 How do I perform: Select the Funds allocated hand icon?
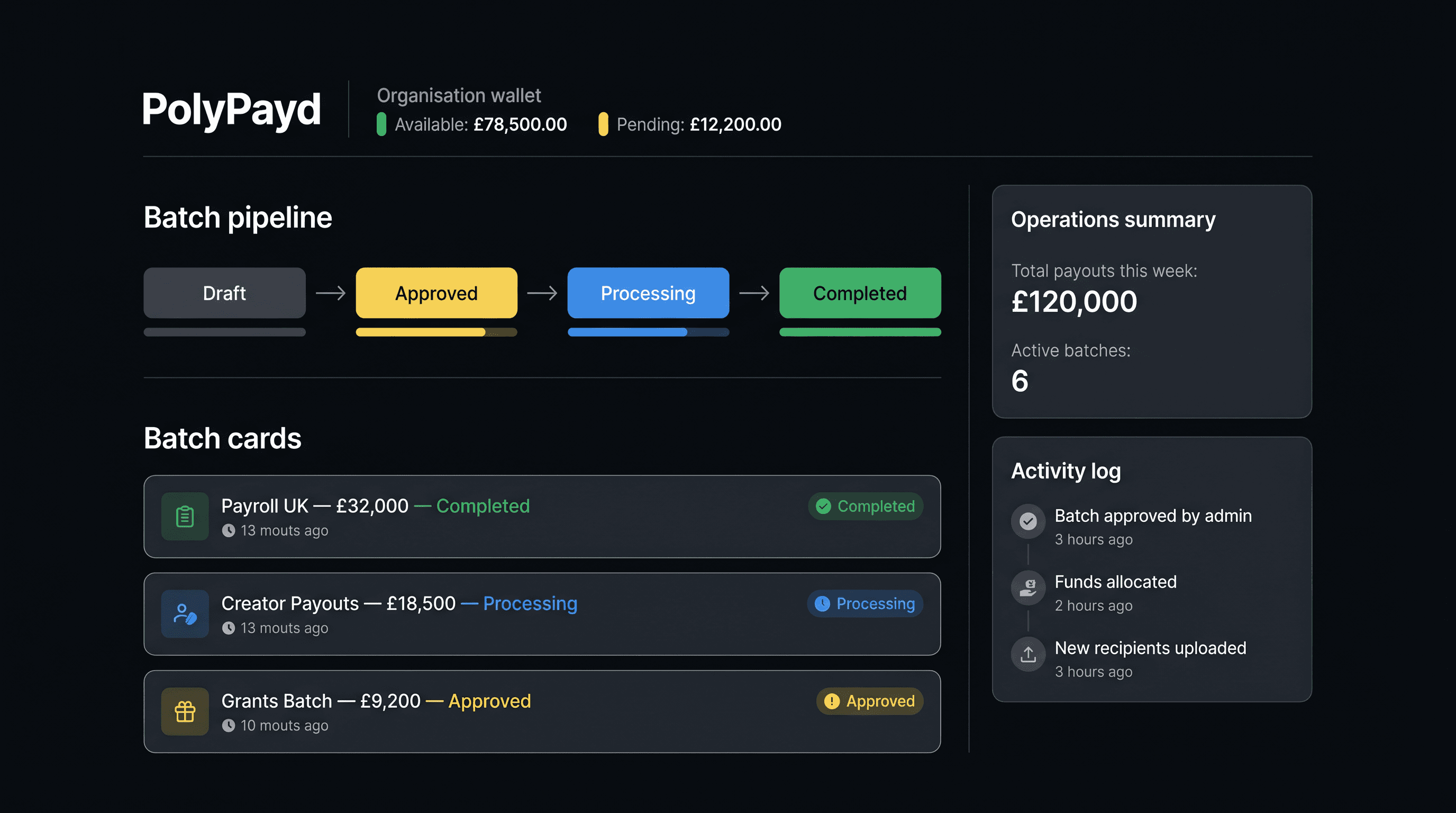[1028, 587]
